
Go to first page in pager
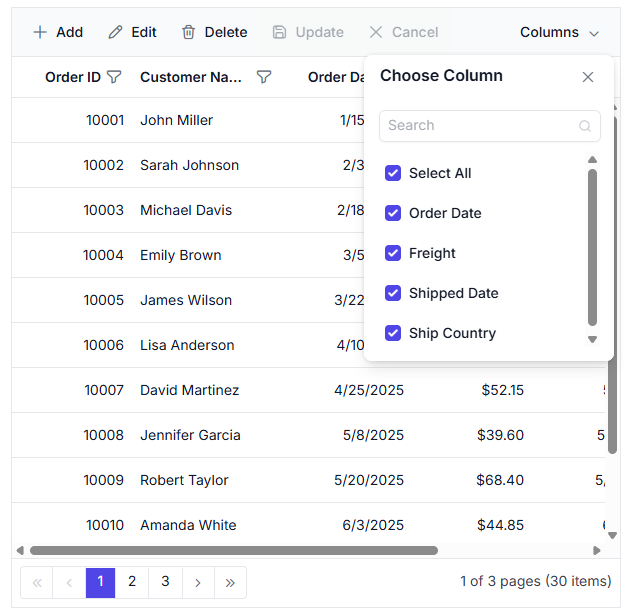point(37,583)
